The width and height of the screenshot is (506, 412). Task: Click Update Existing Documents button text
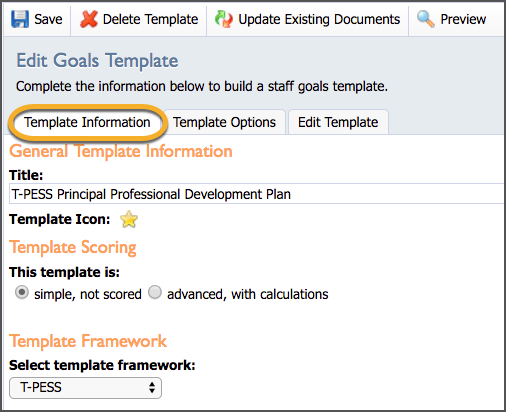[319, 19]
